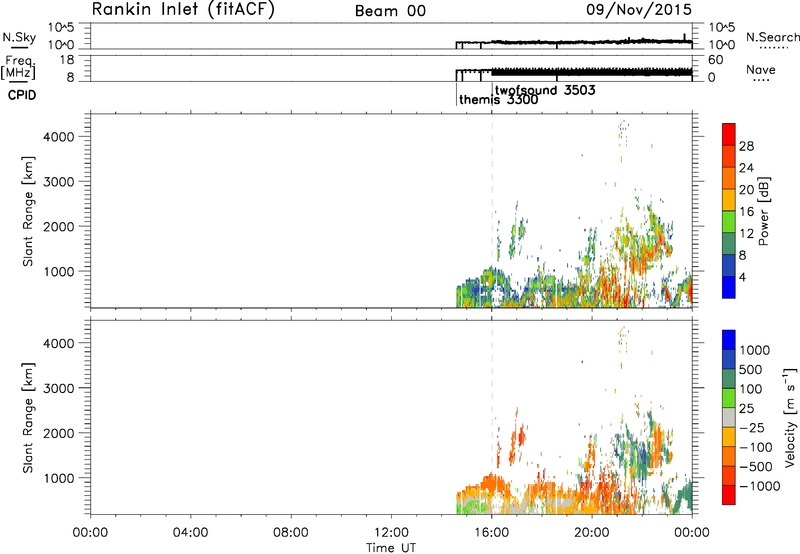This screenshot has height=554, width=800.
Task: Click Slant Range label of velocity panel
Action: pyautogui.click(x=28, y=417)
